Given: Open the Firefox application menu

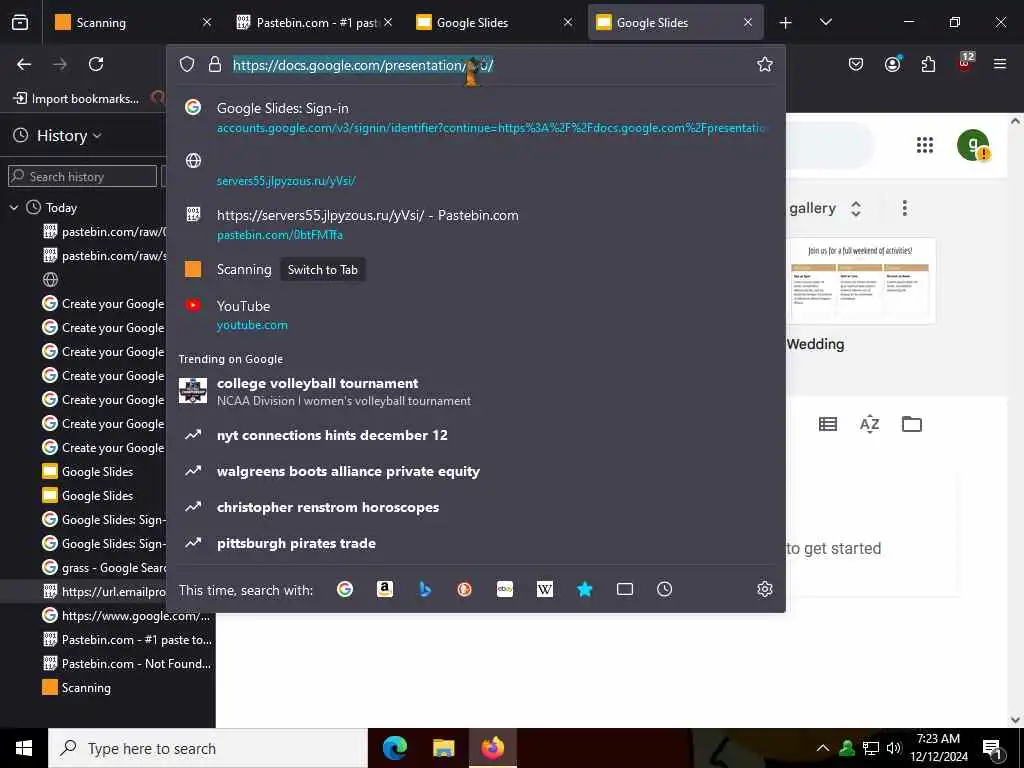Looking at the screenshot, I should coord(1000,64).
